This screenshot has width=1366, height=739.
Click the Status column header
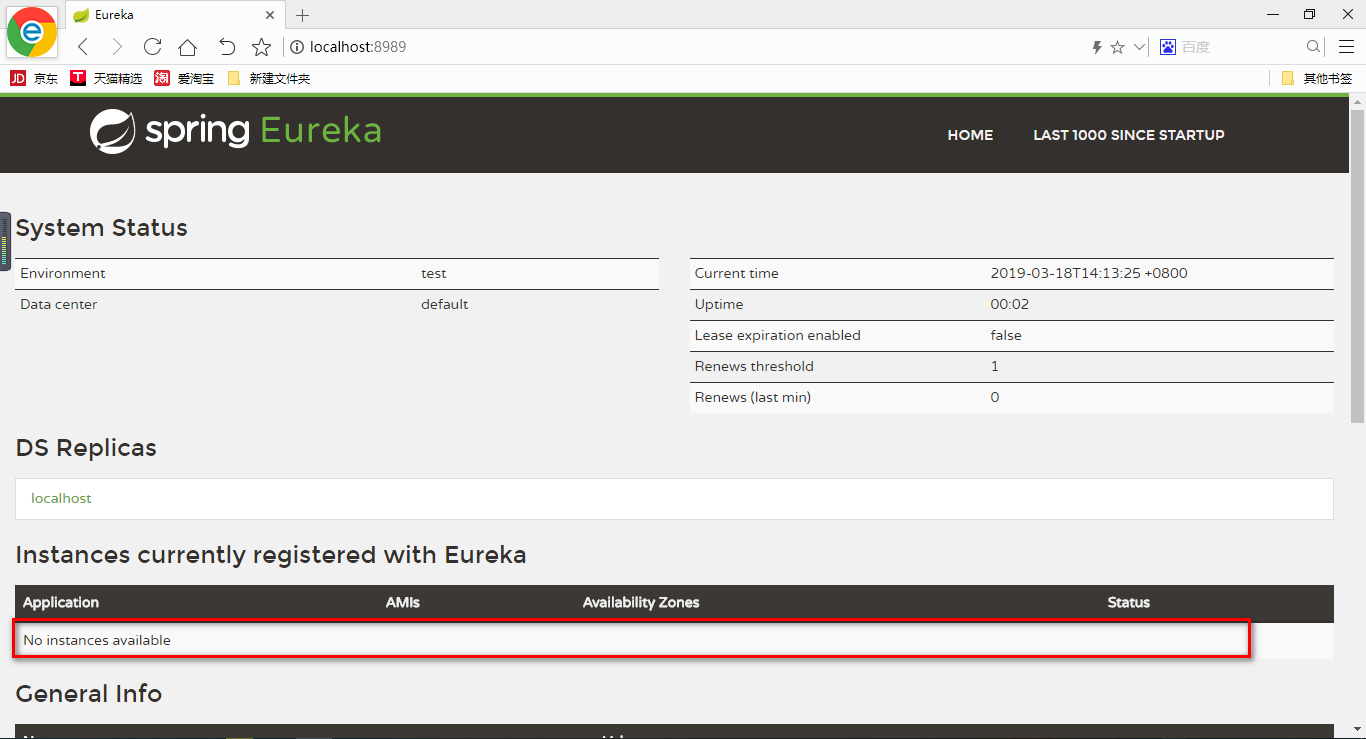(1129, 602)
